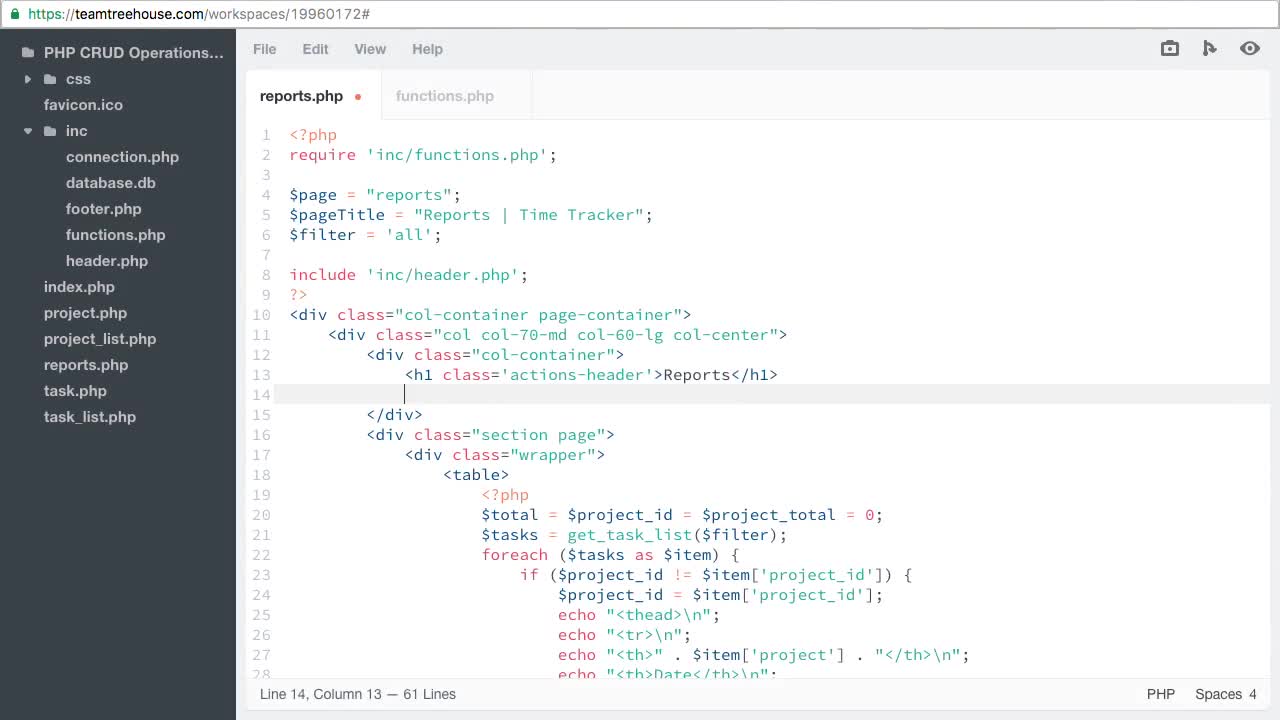Screen dimensions: 1280x720
Task: Collapse the inc folder arrow
Action: (x=28, y=131)
